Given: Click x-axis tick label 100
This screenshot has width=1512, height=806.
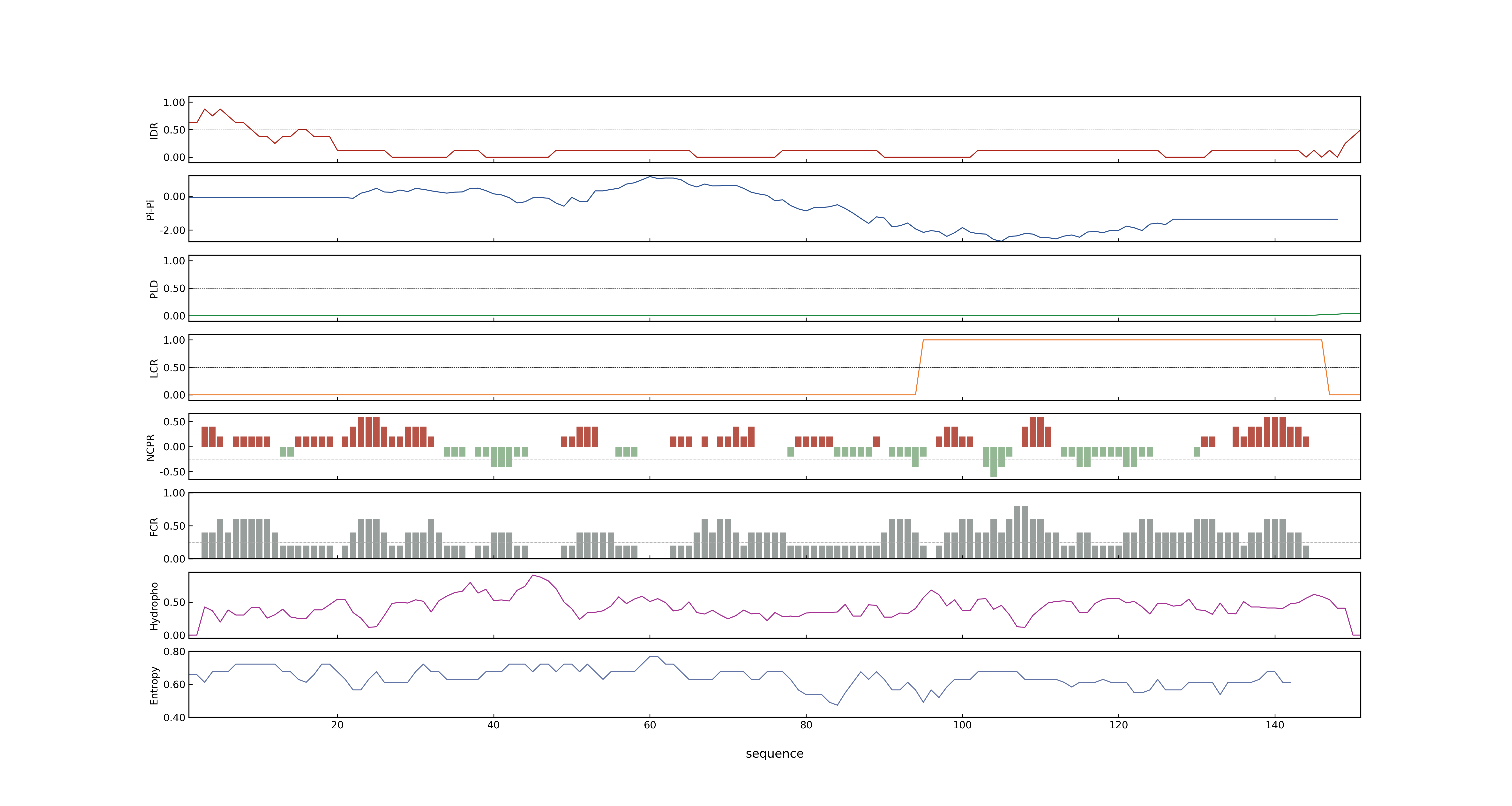Looking at the screenshot, I should [962, 725].
